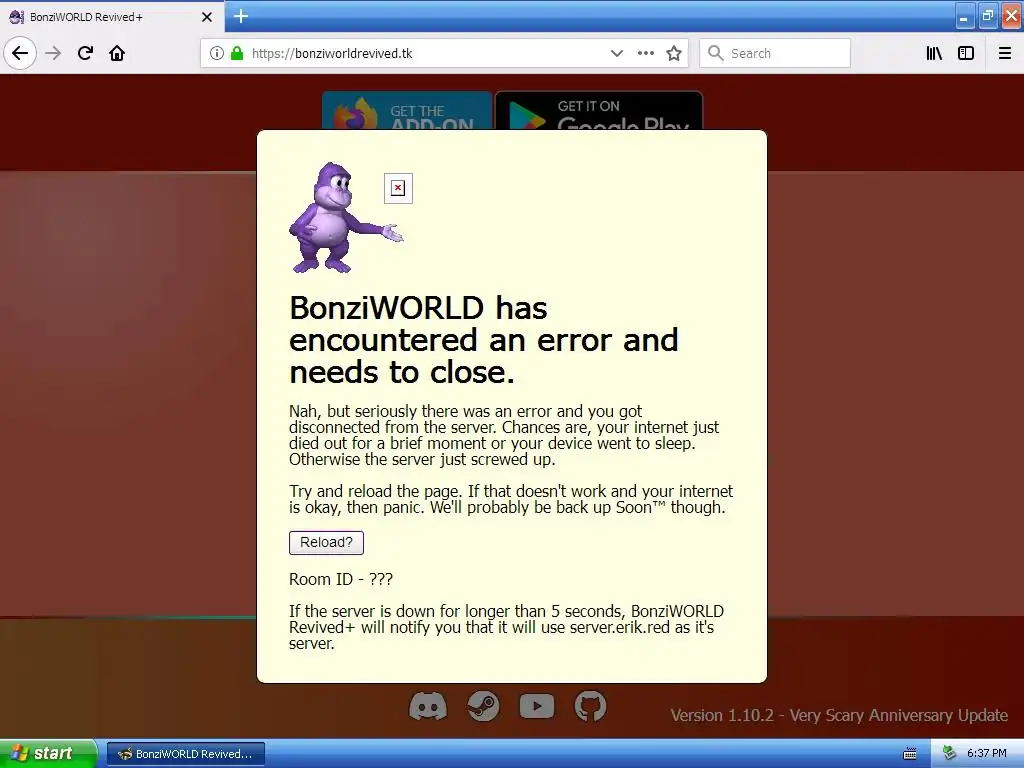Bookmark this page with the star icon
The image size is (1024, 768).
point(674,53)
